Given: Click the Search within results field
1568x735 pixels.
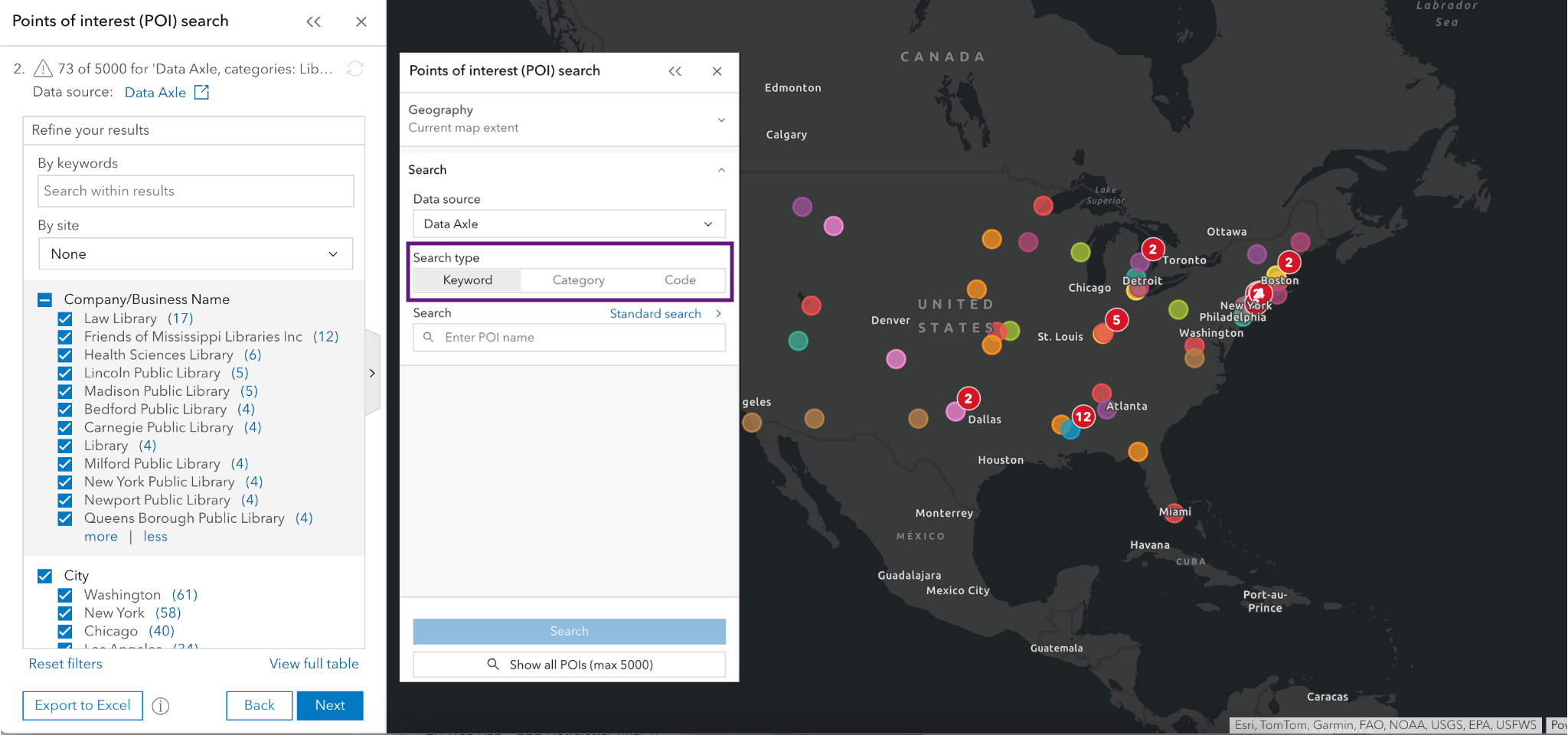Looking at the screenshot, I should click(x=195, y=191).
